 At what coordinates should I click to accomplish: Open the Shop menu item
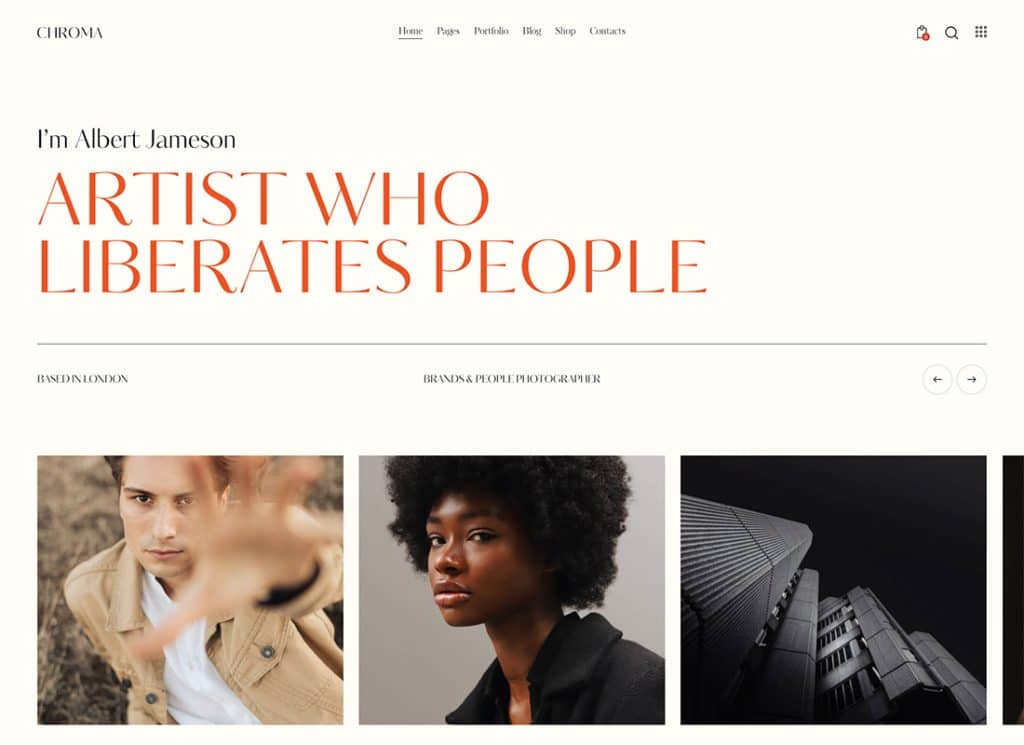[565, 31]
